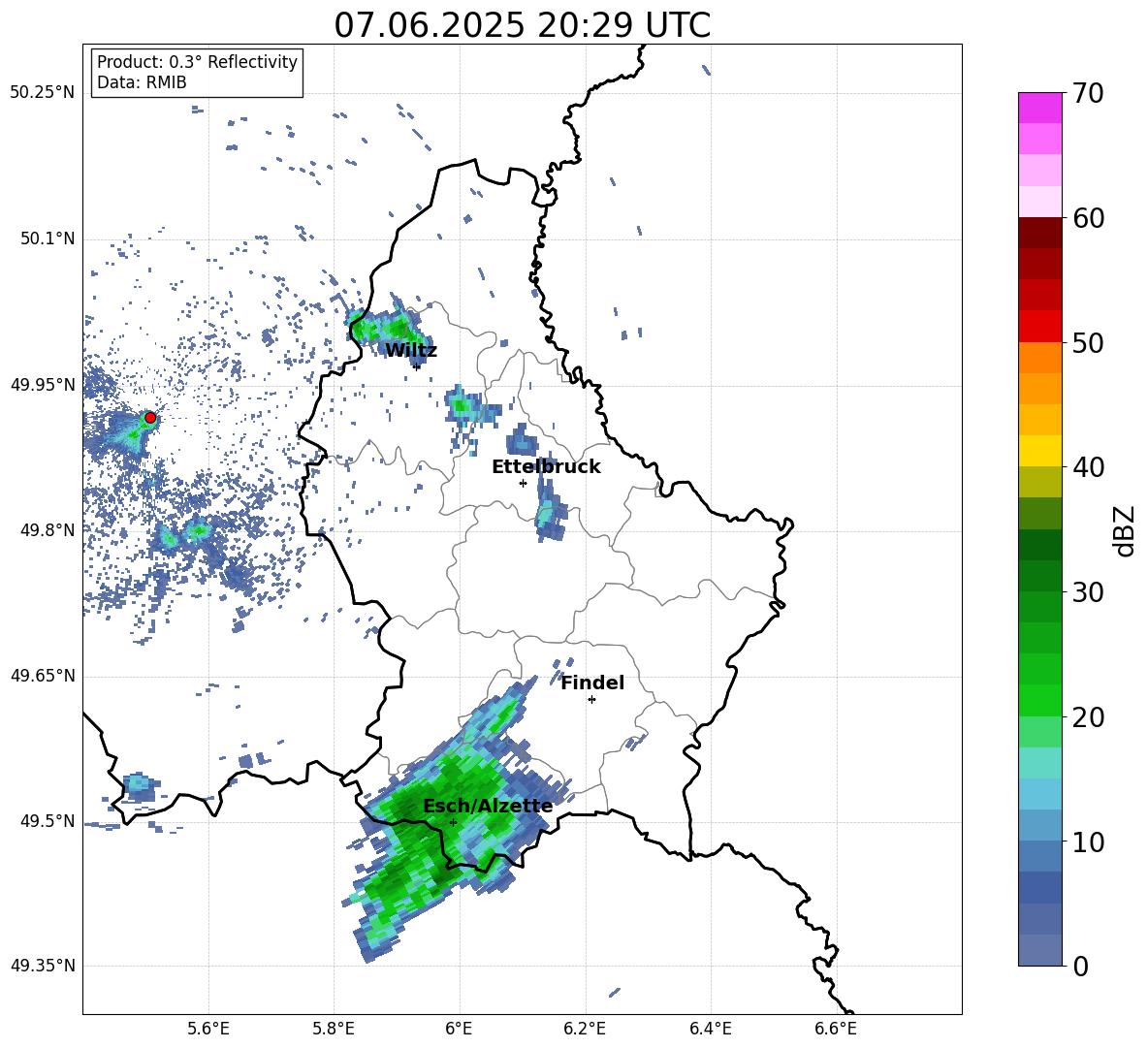Click the 50 value on colorbar

click(x=1088, y=342)
